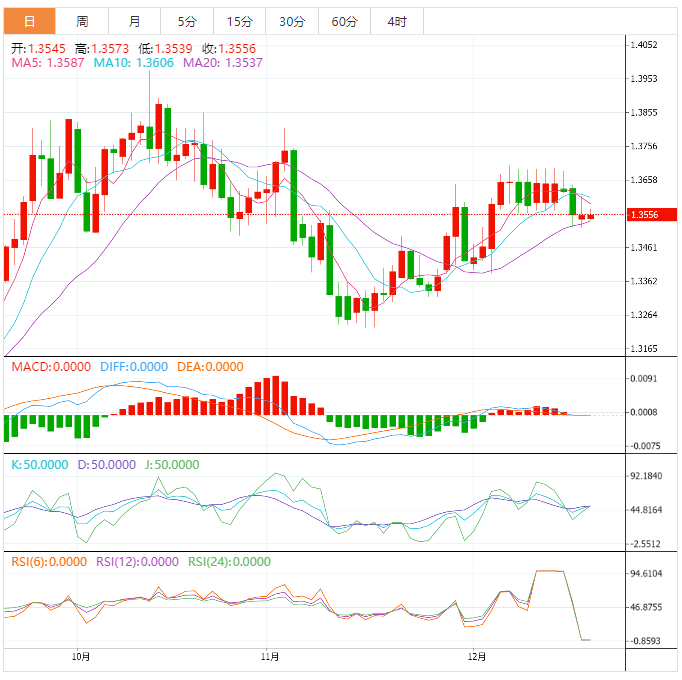Switch to the 5分 timeframe tab
Image resolution: width=682 pixels, height=680 pixels.
pyautogui.click(x=187, y=21)
